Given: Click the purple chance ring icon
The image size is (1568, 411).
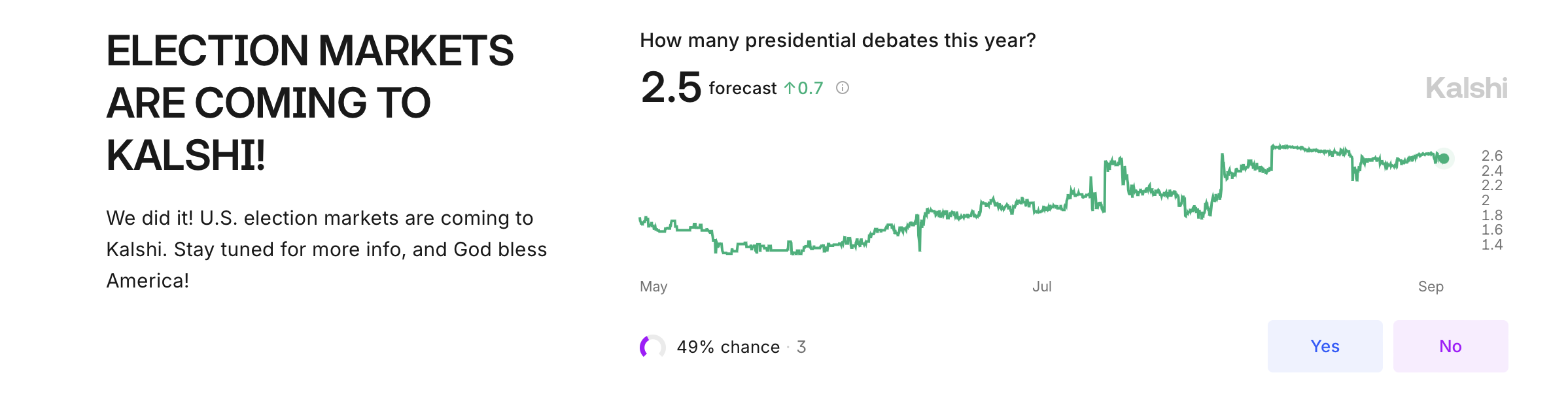Looking at the screenshot, I should point(652,346).
